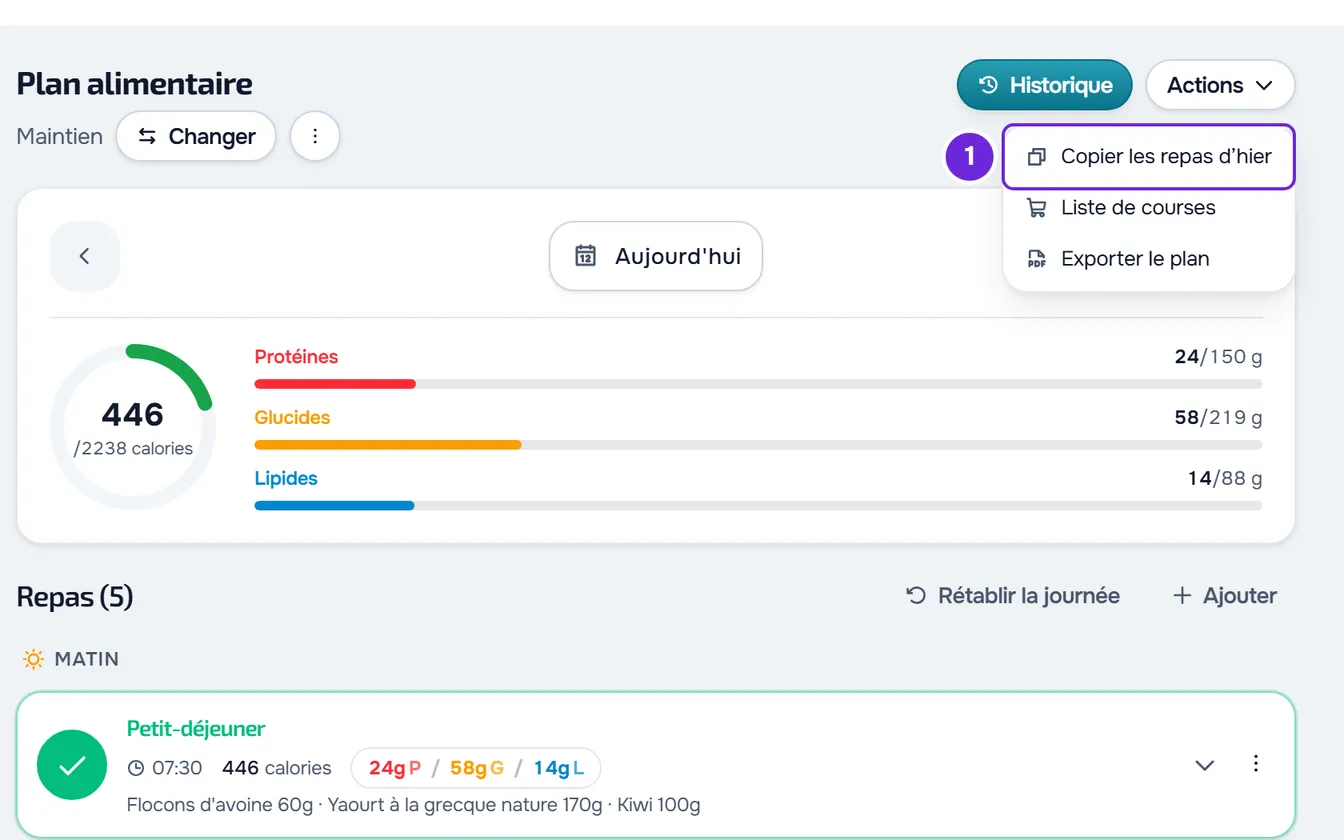
Task: Click the Maintien plan label
Action: 60,136
